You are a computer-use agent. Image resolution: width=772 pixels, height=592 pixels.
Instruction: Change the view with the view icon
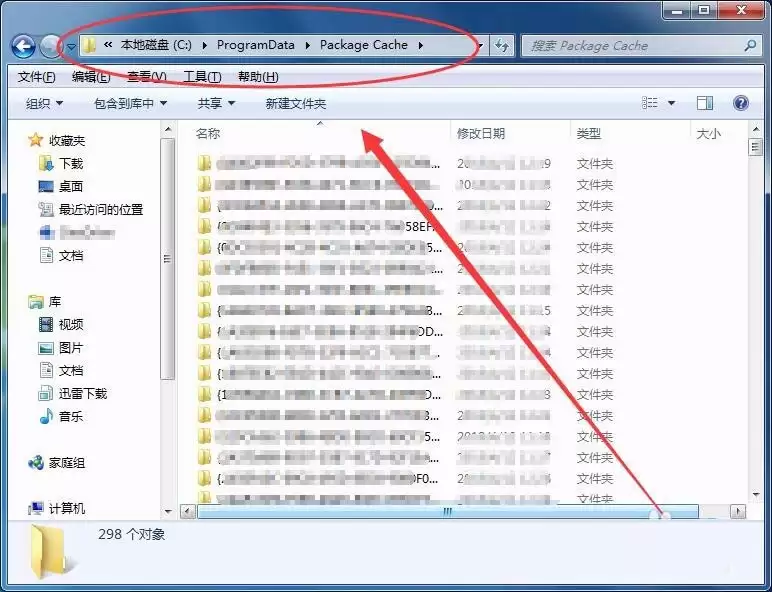pos(650,103)
